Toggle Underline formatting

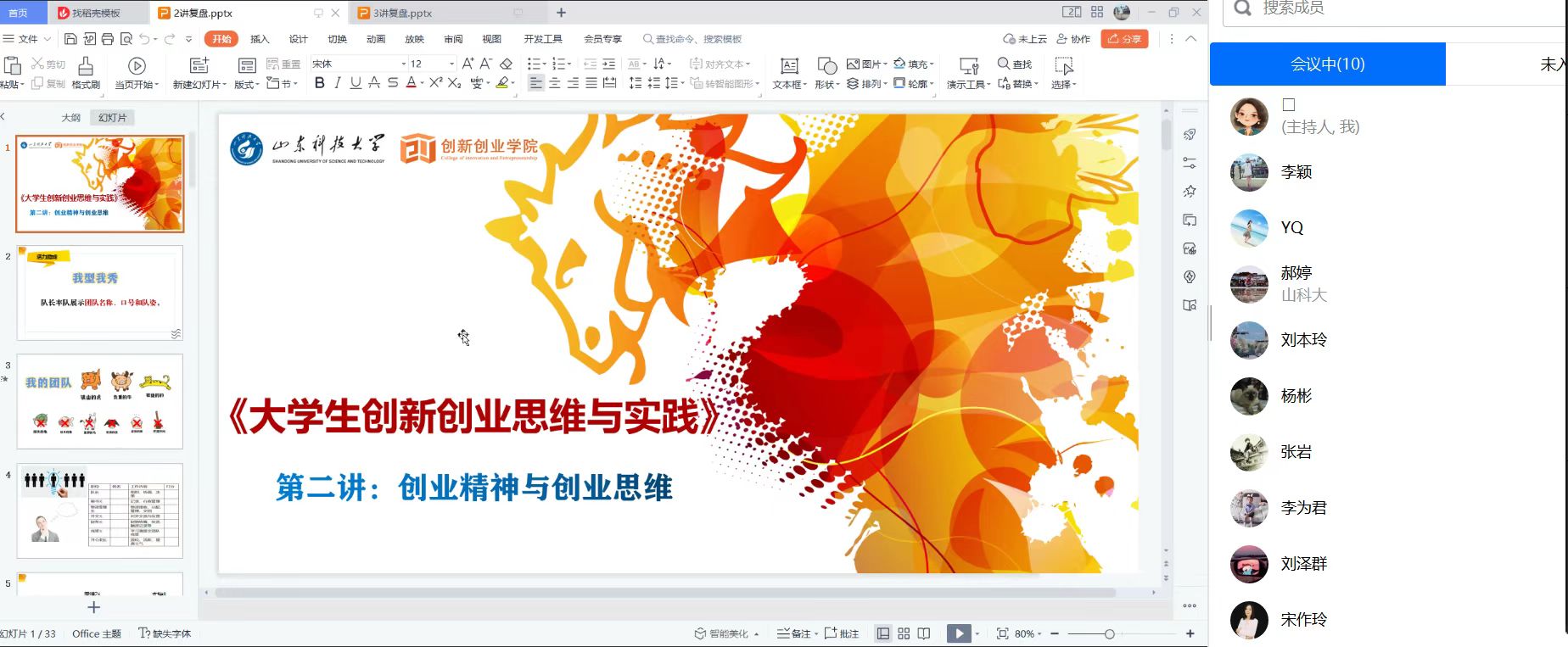(356, 83)
